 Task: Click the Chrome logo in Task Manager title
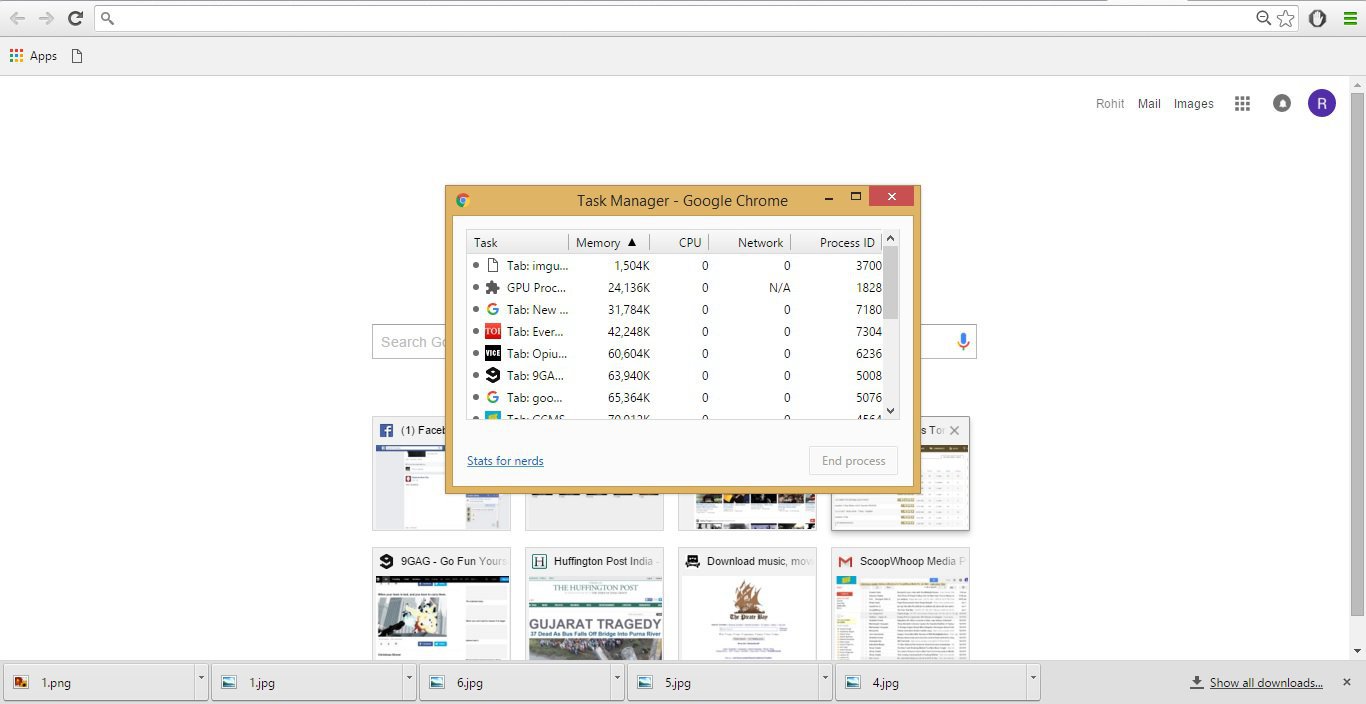[x=463, y=200]
